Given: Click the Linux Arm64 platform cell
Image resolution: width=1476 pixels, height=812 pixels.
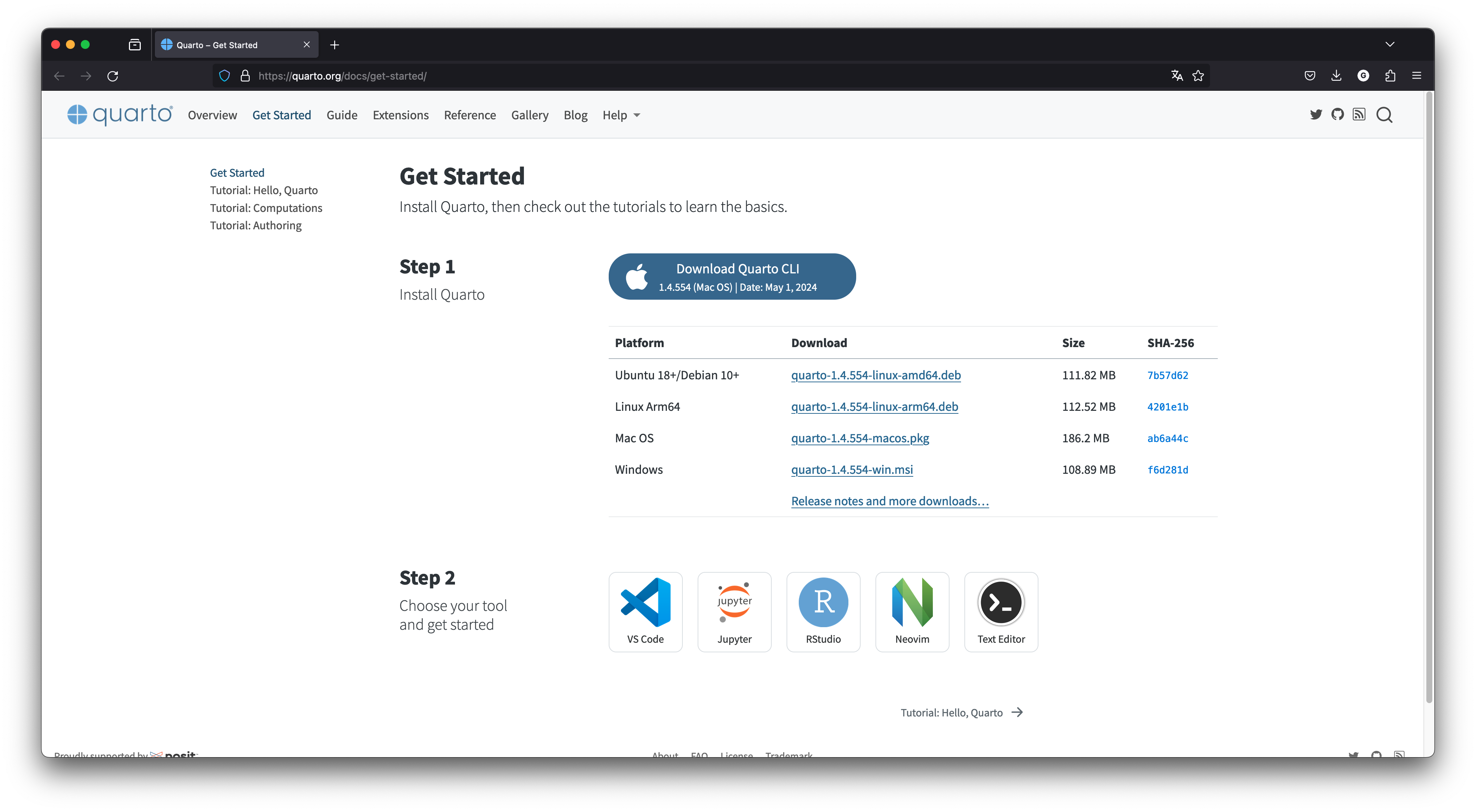Looking at the screenshot, I should point(647,406).
